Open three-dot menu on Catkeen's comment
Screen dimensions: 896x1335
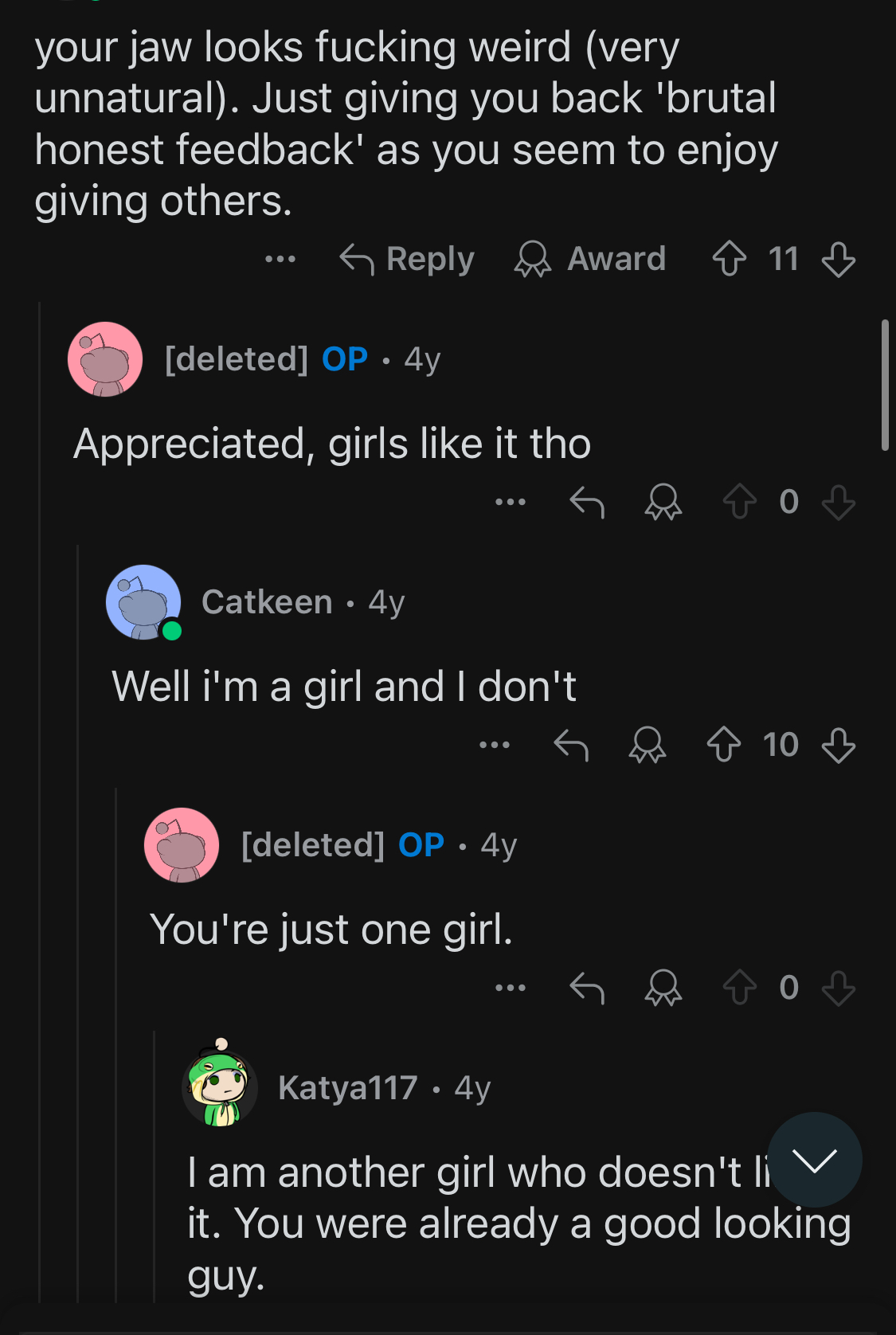coord(495,746)
